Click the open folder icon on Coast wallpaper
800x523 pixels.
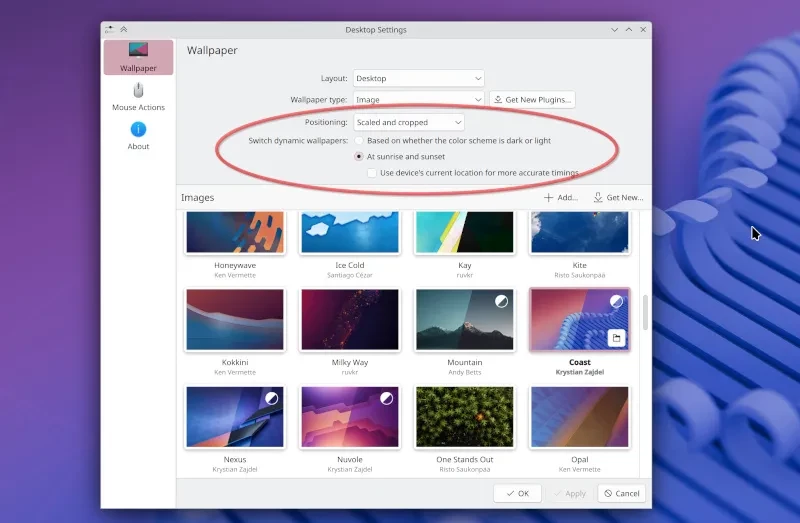616,338
